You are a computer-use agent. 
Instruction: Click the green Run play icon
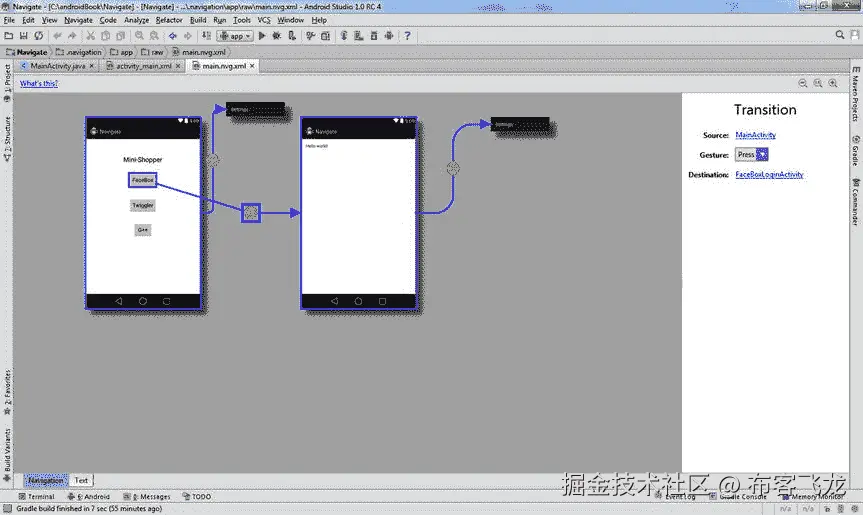pyautogui.click(x=262, y=36)
